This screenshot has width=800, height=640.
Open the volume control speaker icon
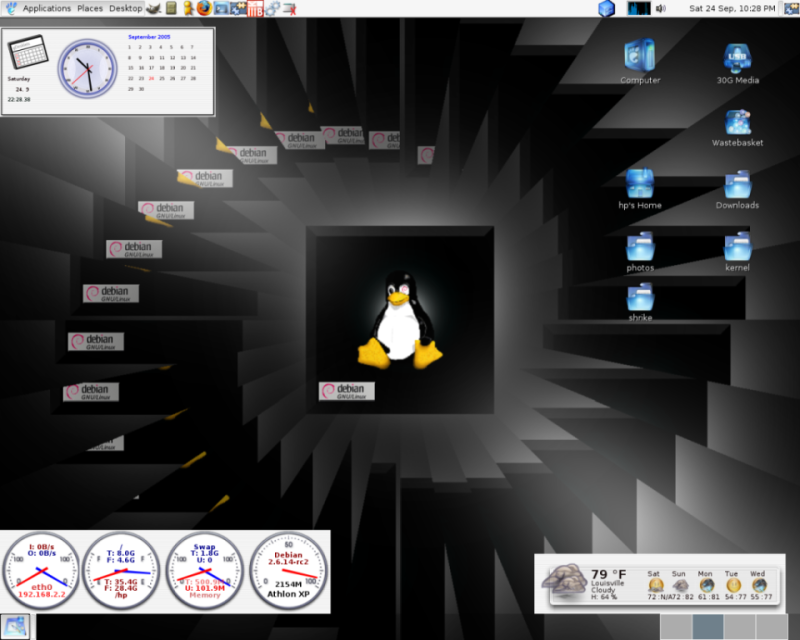point(661,8)
